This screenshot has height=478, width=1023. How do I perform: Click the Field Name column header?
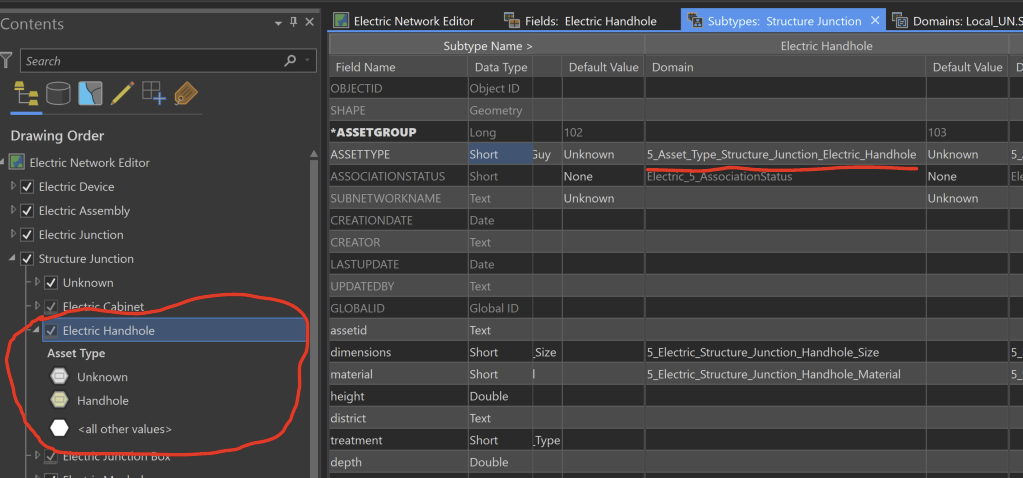398,67
